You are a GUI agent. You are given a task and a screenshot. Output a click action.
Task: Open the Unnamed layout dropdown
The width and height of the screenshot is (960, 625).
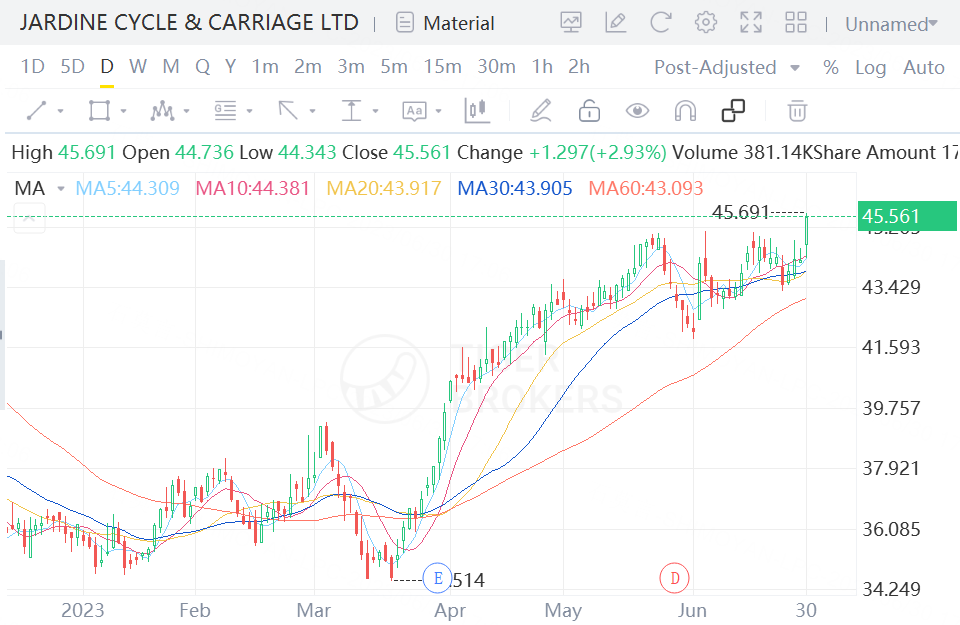tap(891, 24)
